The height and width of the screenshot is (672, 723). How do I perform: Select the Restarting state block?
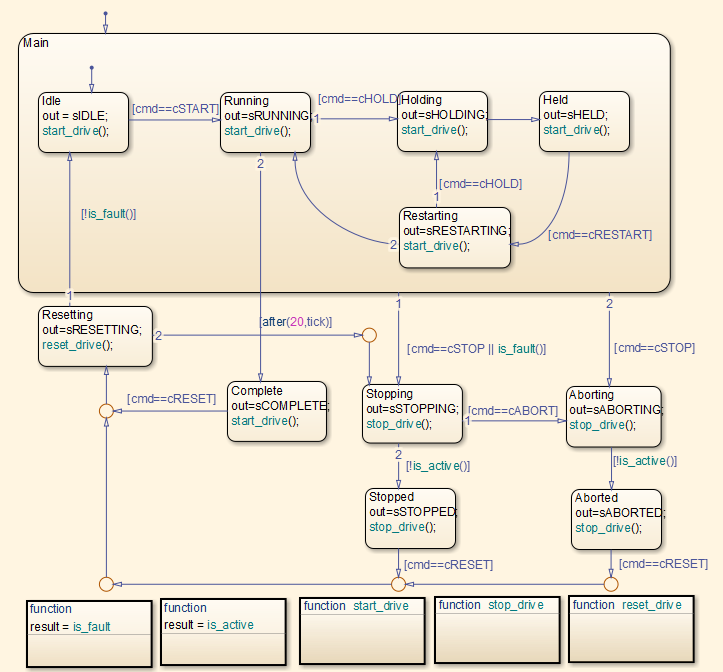pos(454,237)
